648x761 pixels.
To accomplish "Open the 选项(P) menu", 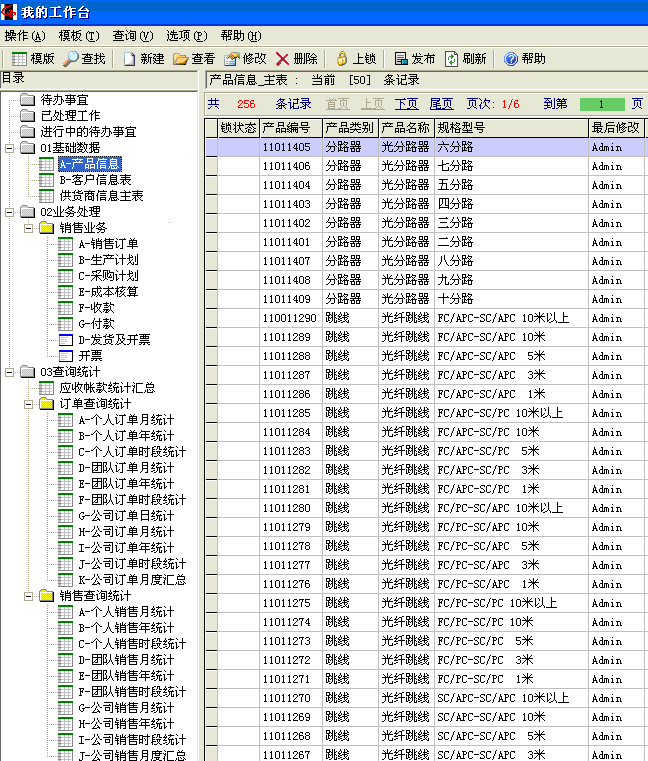I will point(186,35).
